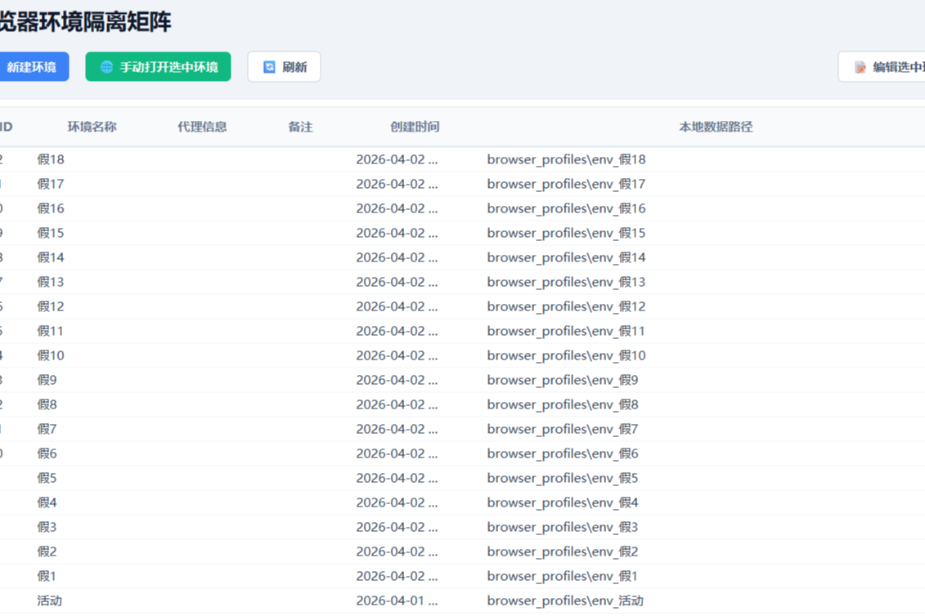This screenshot has height=616, width=925.
Task: Select the environment named 假18
Action: click(51, 159)
